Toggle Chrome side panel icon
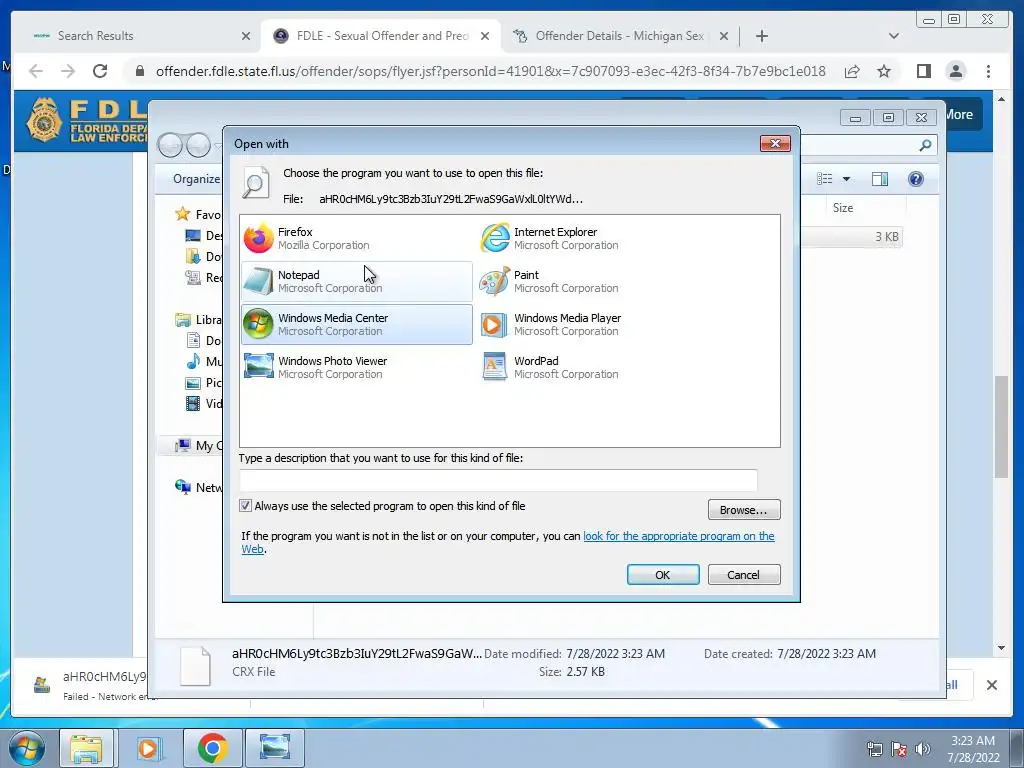Image resolution: width=1024 pixels, height=768 pixels. 923,71
